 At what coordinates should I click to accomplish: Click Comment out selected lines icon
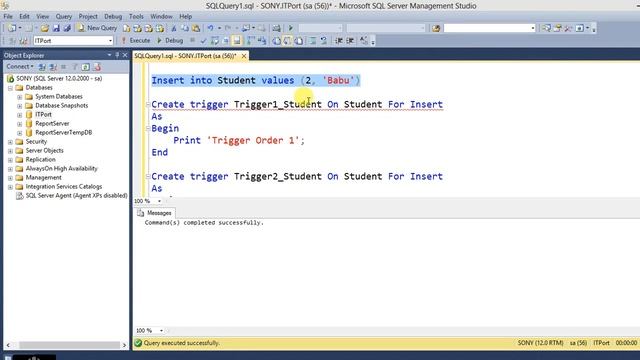pos(313,40)
